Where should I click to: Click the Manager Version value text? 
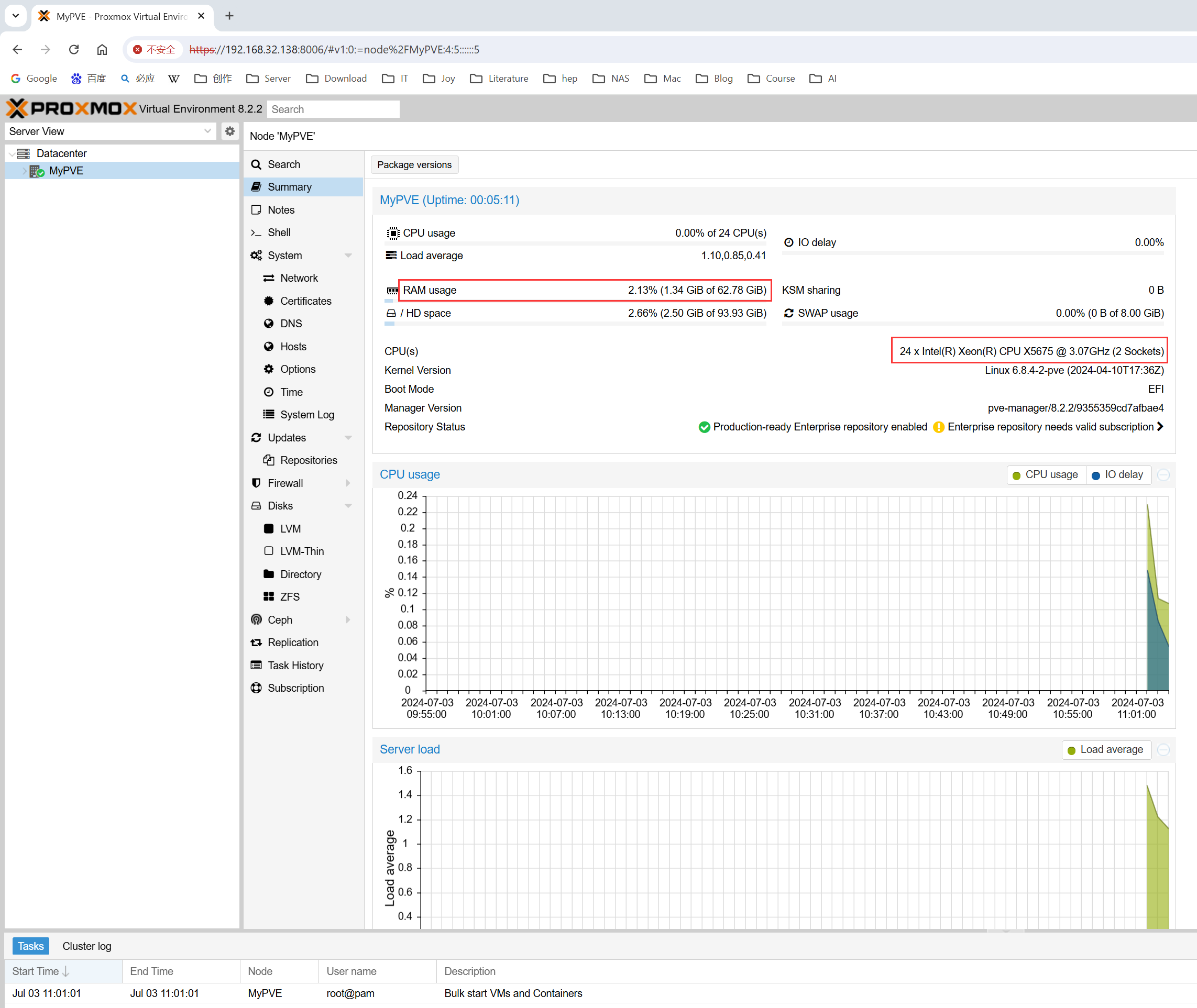(1075, 408)
